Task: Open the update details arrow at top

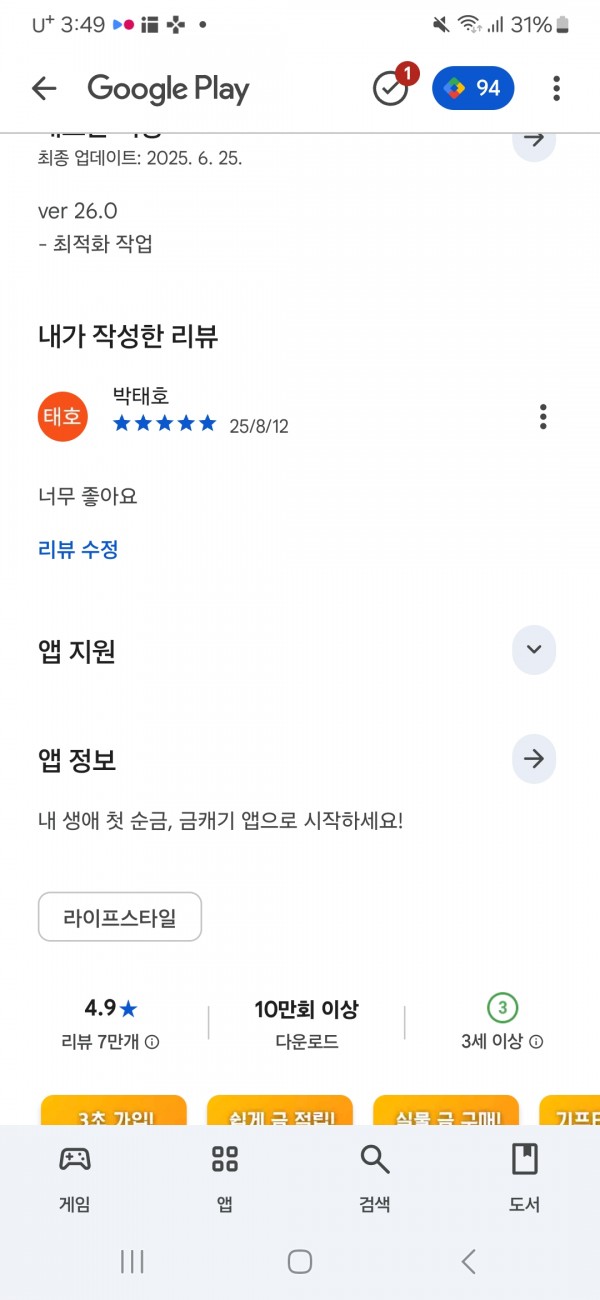Action: [534, 139]
